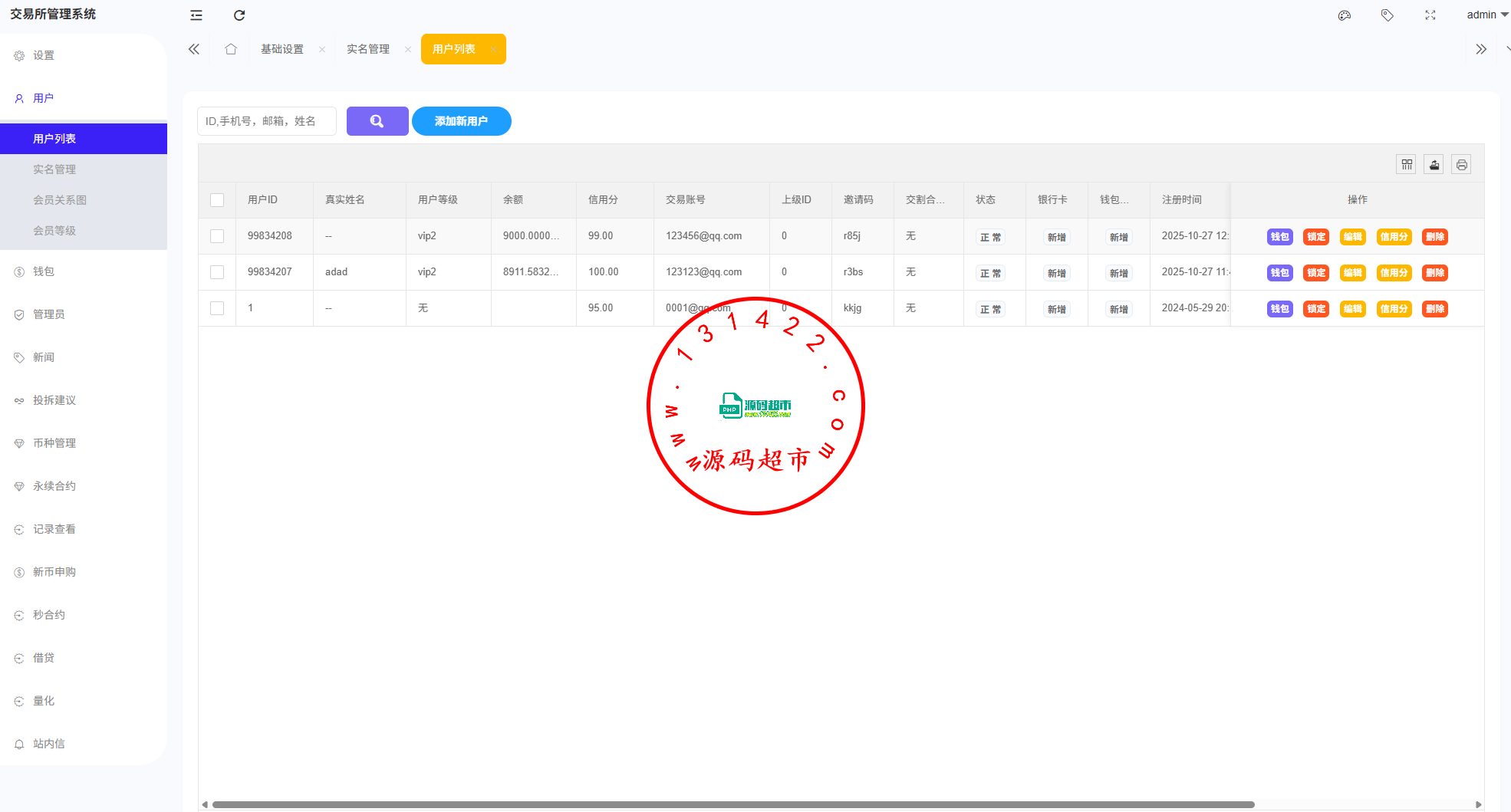
Task: Select the checkbox for user 99834207
Action: click(x=217, y=272)
